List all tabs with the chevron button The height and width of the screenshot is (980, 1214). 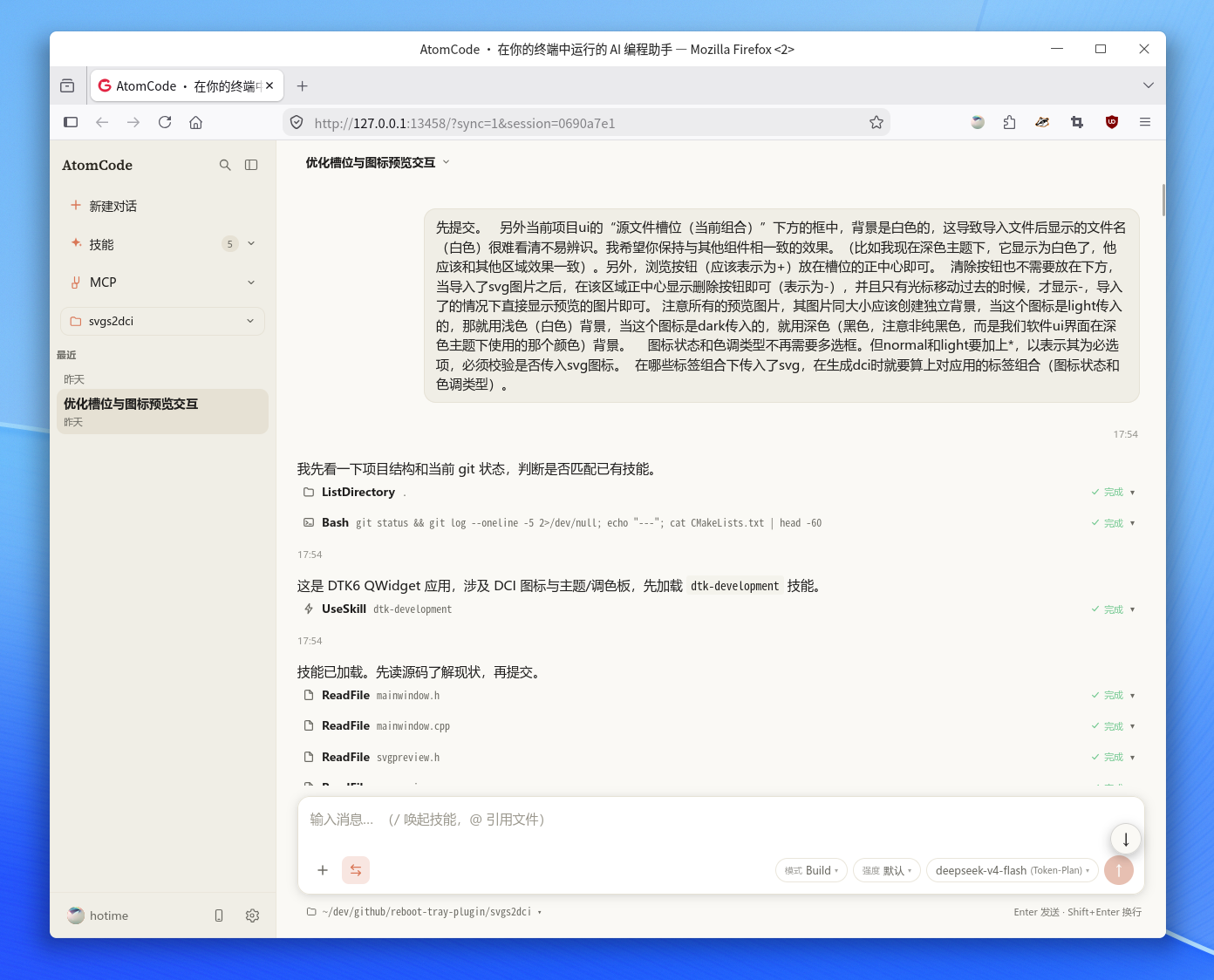click(x=1149, y=85)
